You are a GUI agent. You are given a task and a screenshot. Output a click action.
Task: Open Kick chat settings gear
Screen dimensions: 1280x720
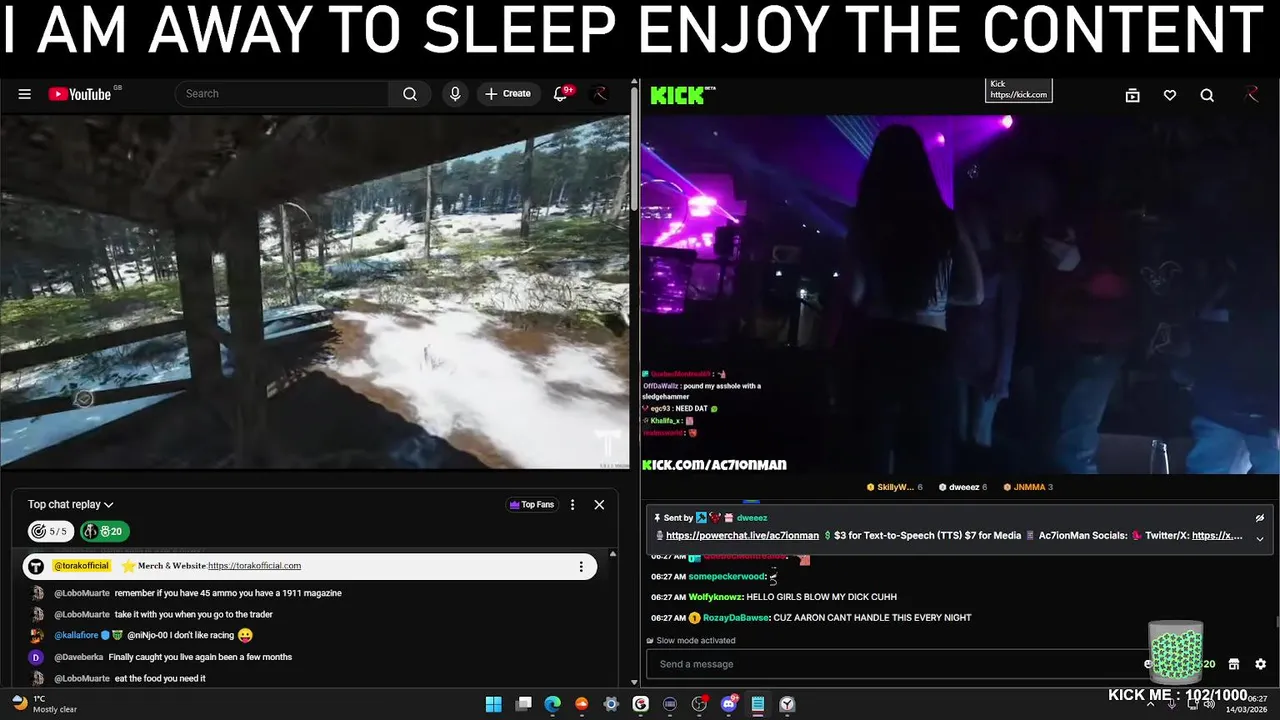coord(1260,664)
